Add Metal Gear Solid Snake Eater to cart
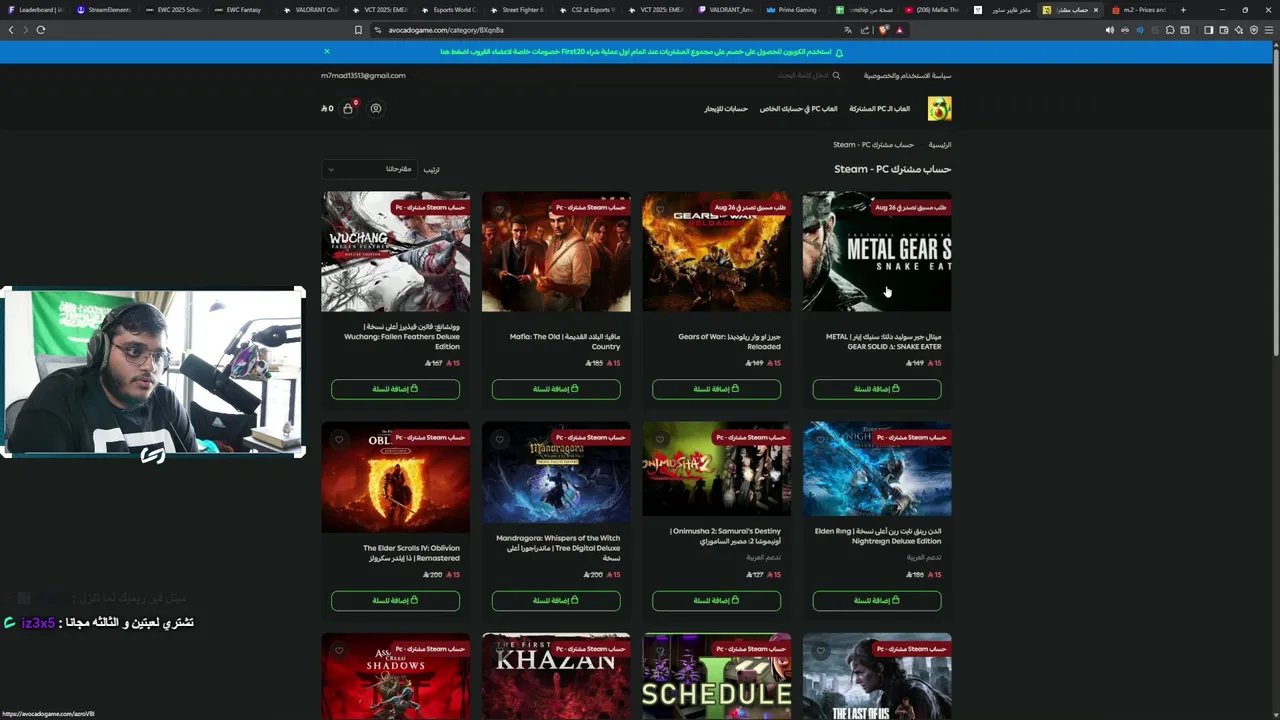The height and width of the screenshot is (720, 1280). (877, 389)
